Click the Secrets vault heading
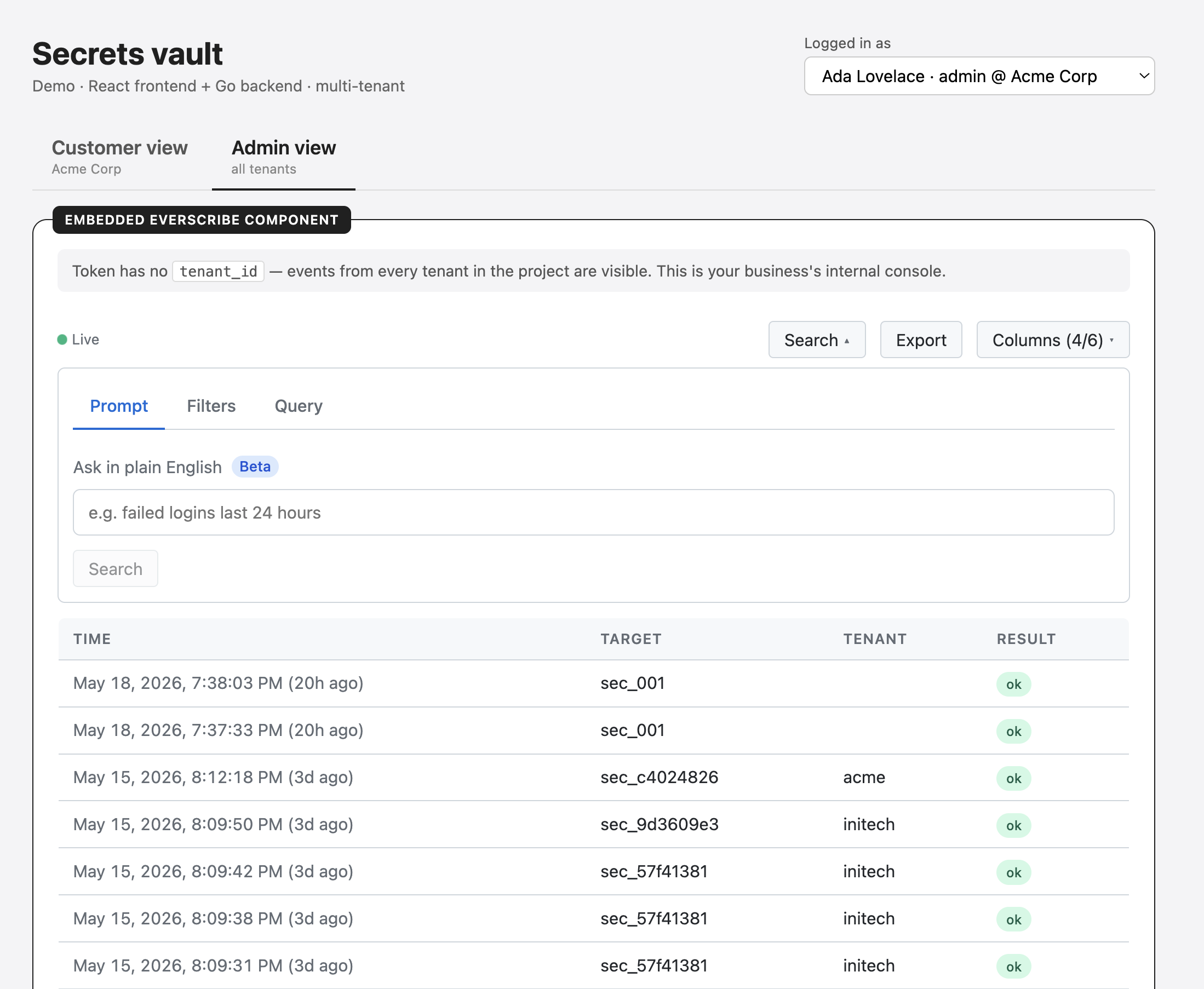 (x=127, y=54)
